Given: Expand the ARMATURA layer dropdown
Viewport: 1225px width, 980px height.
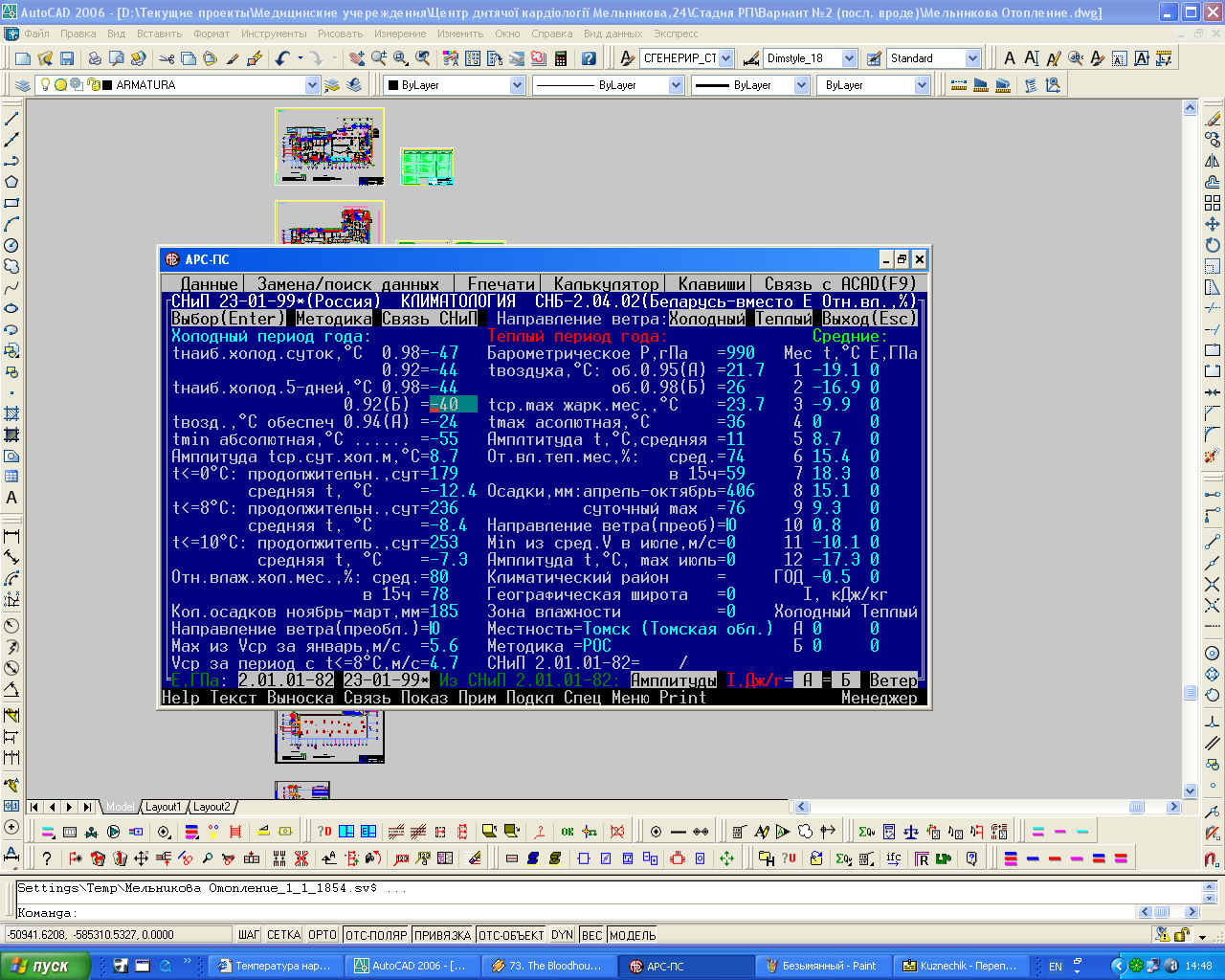Looking at the screenshot, I should [312, 85].
